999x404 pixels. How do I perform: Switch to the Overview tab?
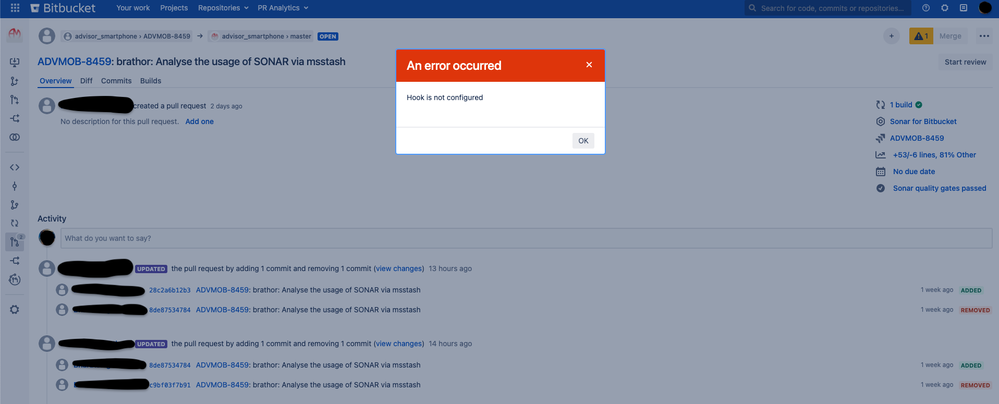click(x=55, y=81)
